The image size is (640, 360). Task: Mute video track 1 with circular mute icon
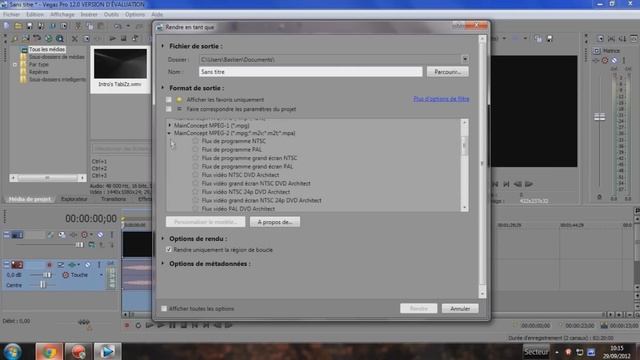(x=100, y=235)
